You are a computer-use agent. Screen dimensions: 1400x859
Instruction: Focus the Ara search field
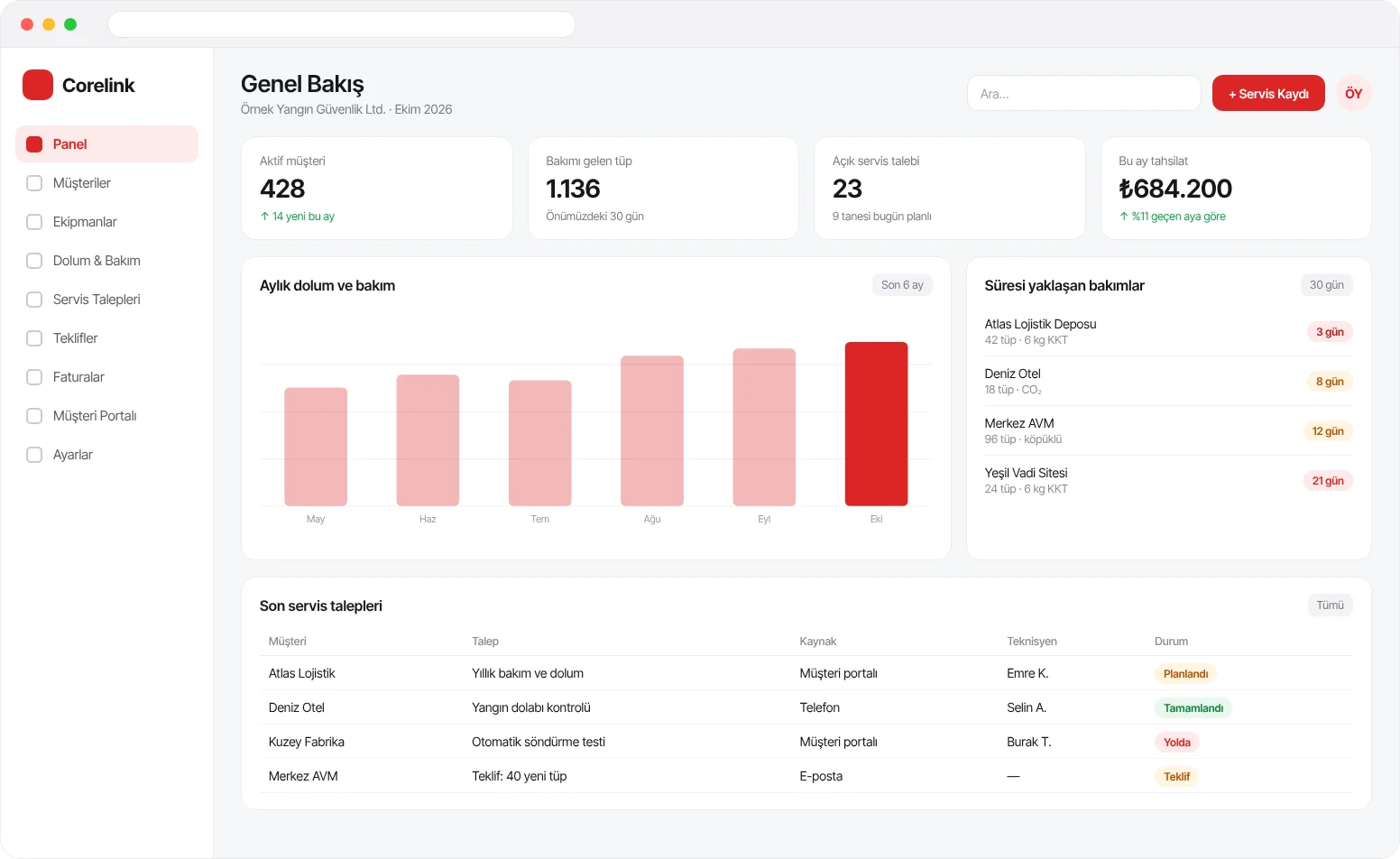[1083, 93]
